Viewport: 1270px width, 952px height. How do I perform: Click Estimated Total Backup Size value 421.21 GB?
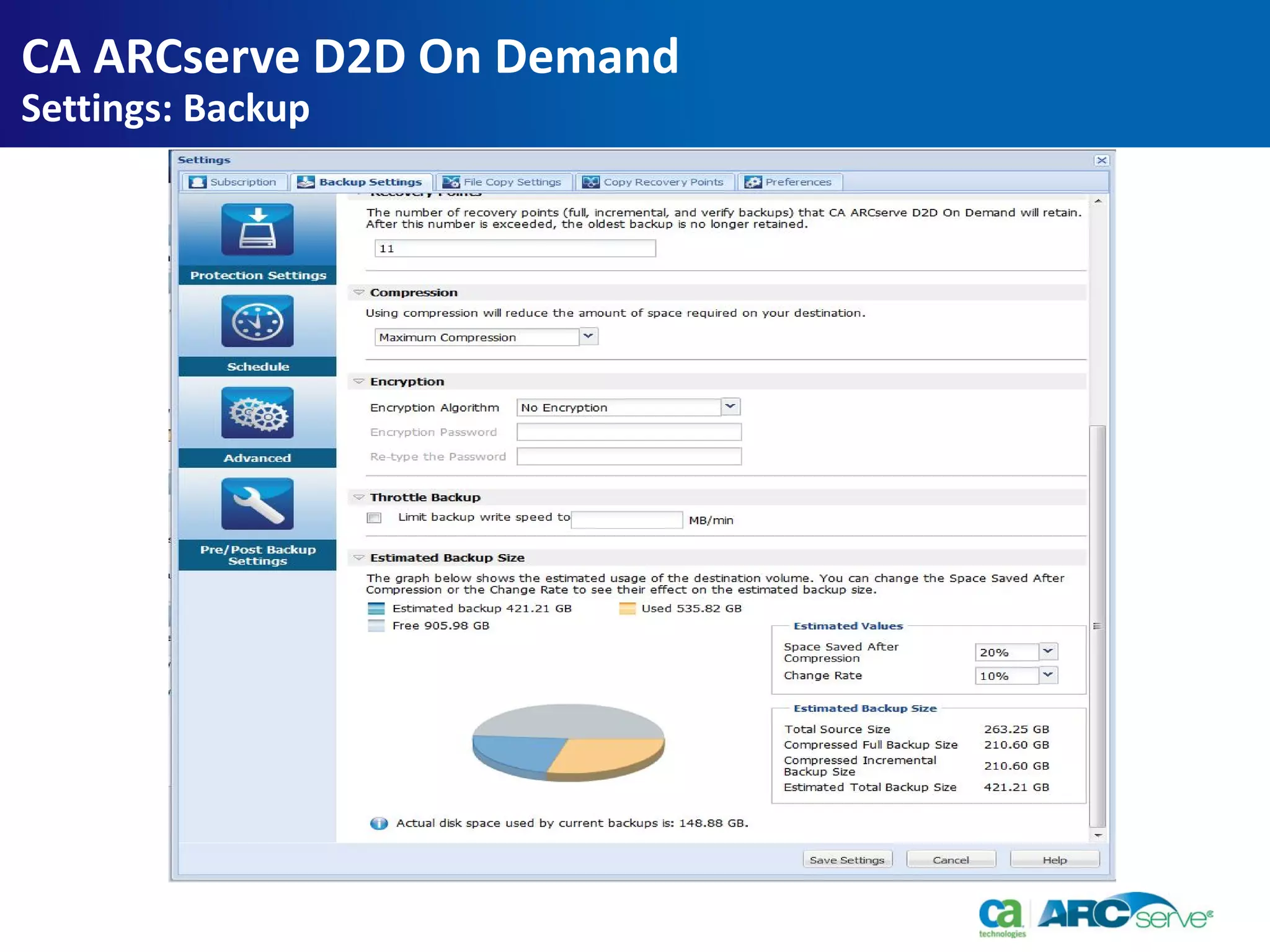point(1016,787)
